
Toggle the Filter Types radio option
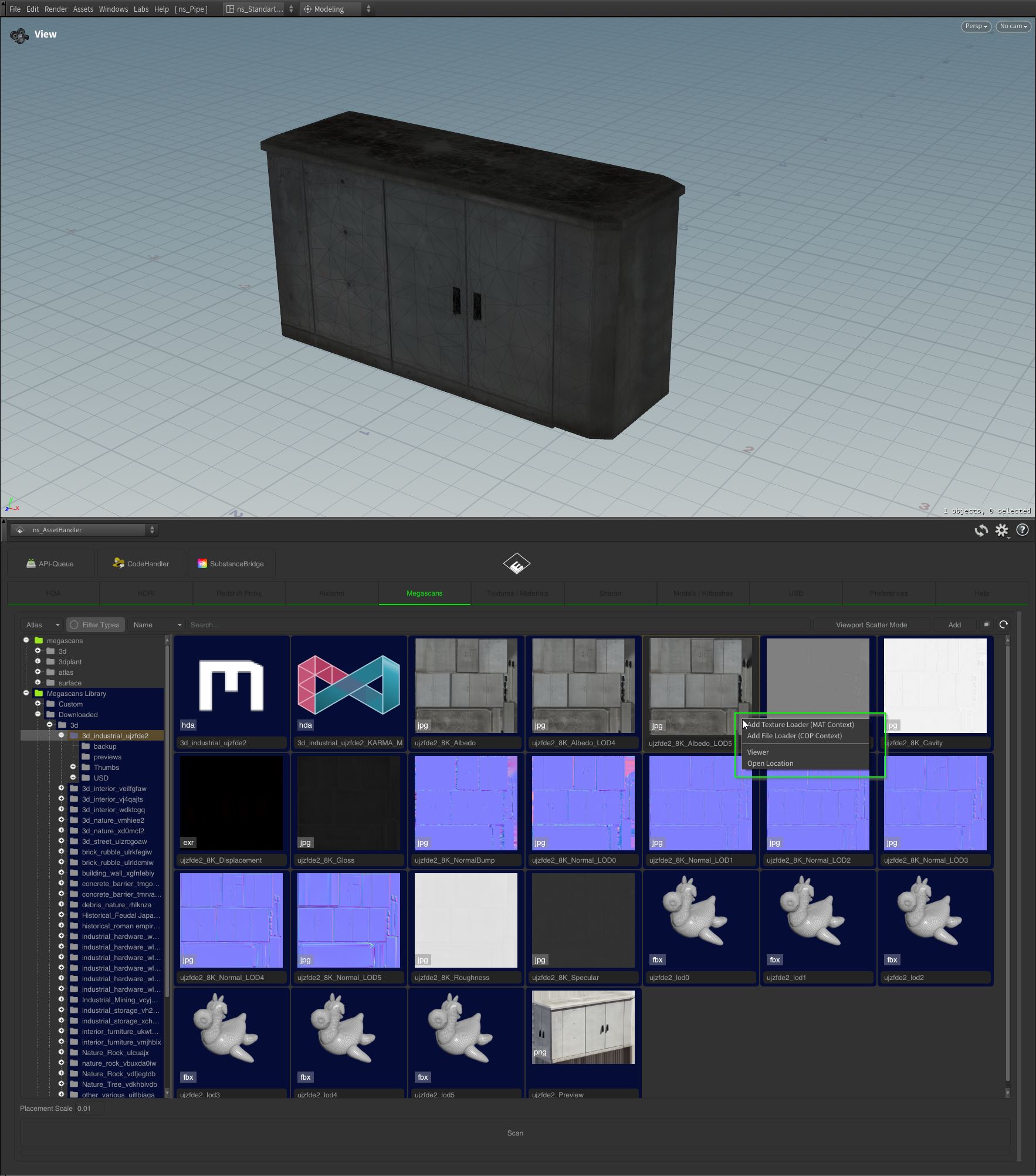(x=75, y=625)
